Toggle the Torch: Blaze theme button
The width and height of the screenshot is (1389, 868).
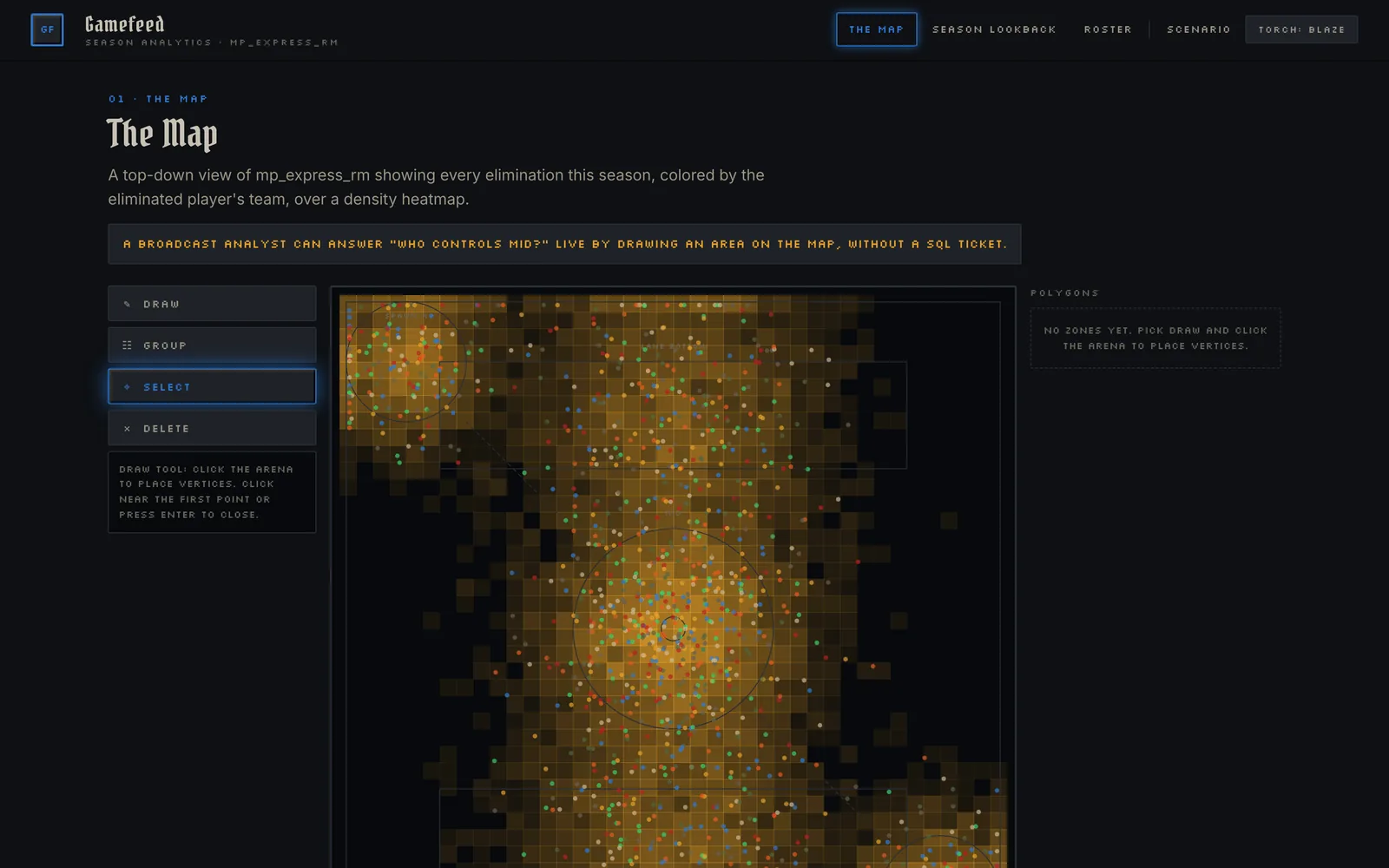(1301, 30)
